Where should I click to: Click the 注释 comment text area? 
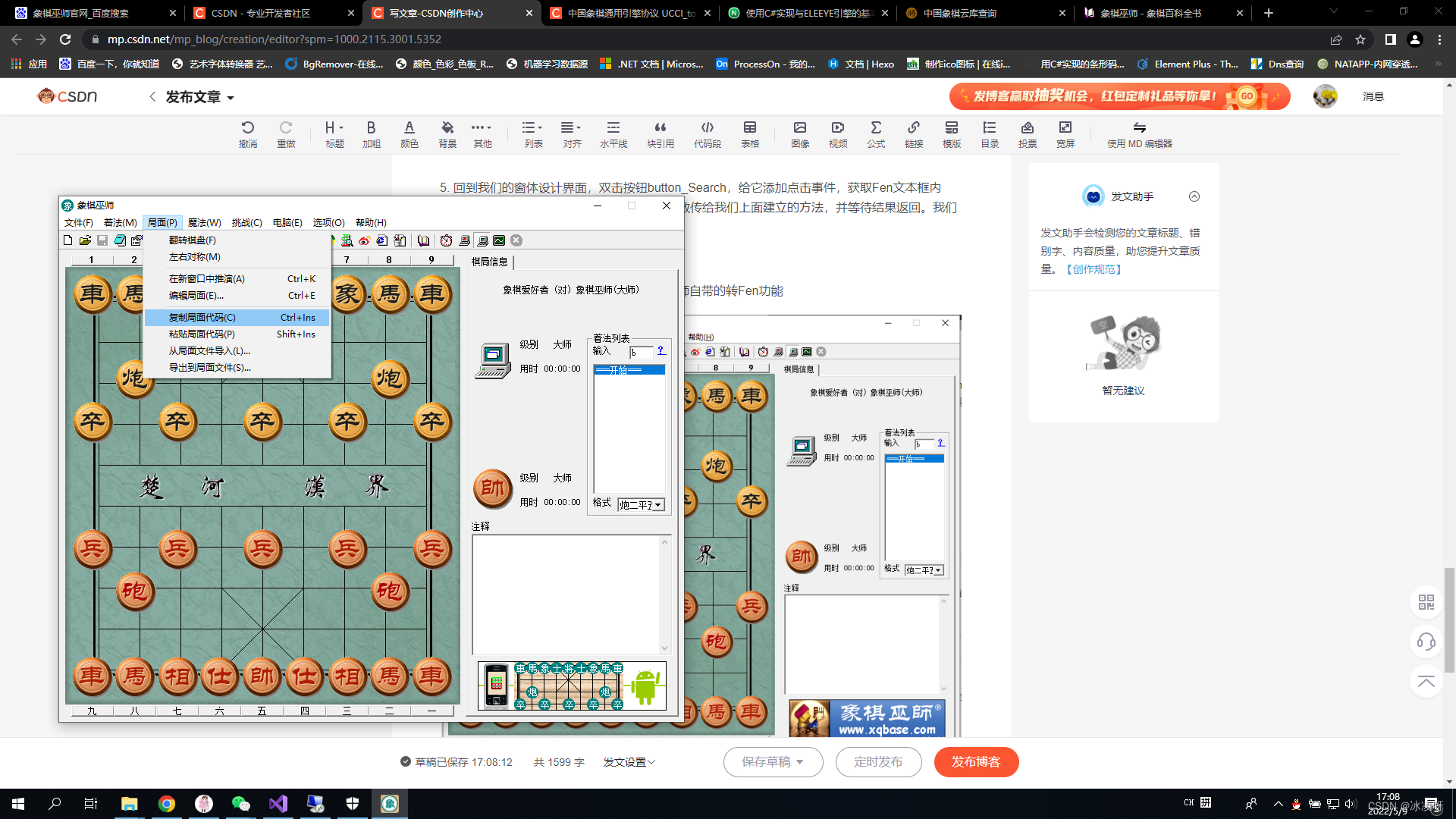[x=566, y=594]
